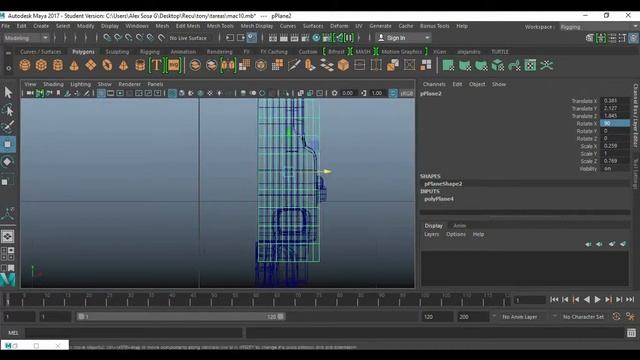Select polyPlane4 input node
The height and width of the screenshot is (360, 640).
click(439, 199)
